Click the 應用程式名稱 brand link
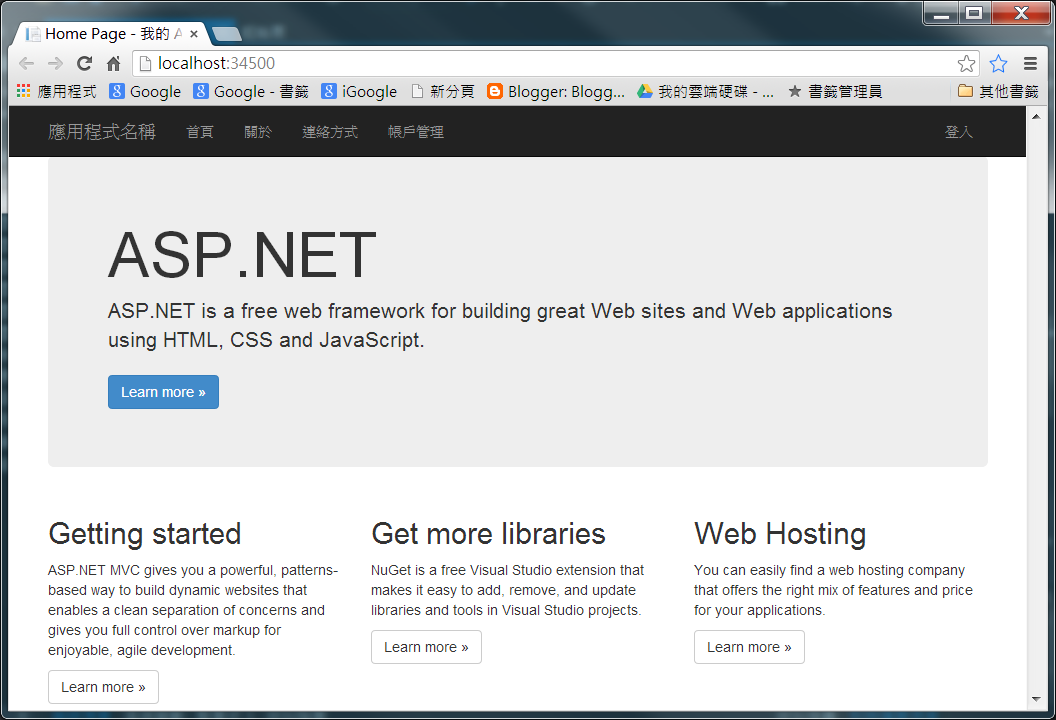The image size is (1056, 720). click(102, 131)
